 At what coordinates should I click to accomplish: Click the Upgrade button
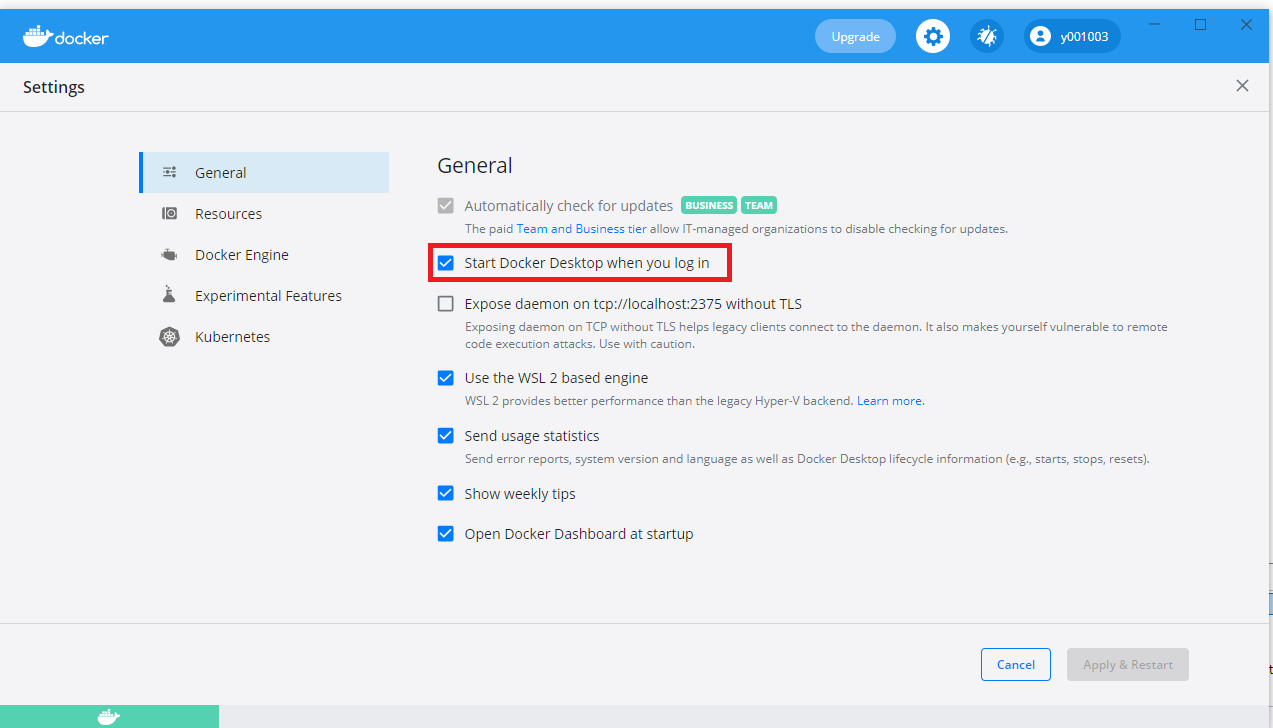pos(856,37)
